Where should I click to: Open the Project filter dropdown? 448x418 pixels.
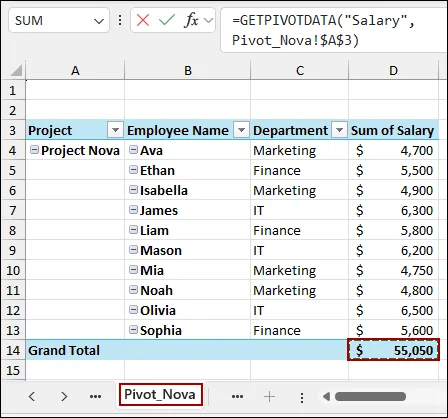[x=115, y=130]
